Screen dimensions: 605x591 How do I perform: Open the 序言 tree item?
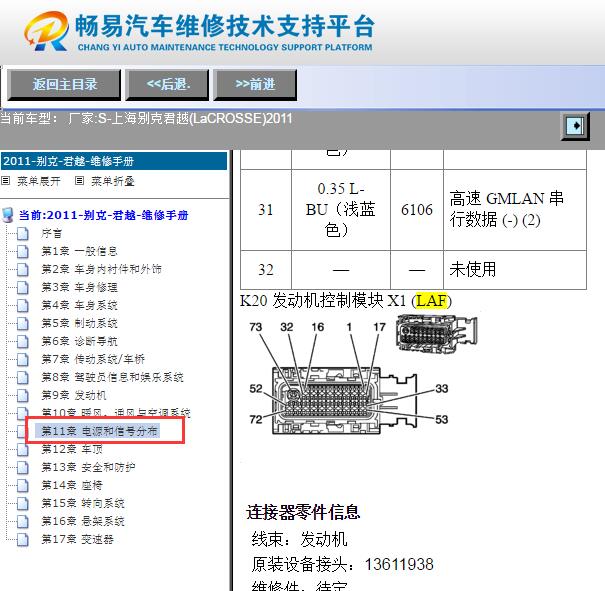pyautogui.click(x=52, y=233)
